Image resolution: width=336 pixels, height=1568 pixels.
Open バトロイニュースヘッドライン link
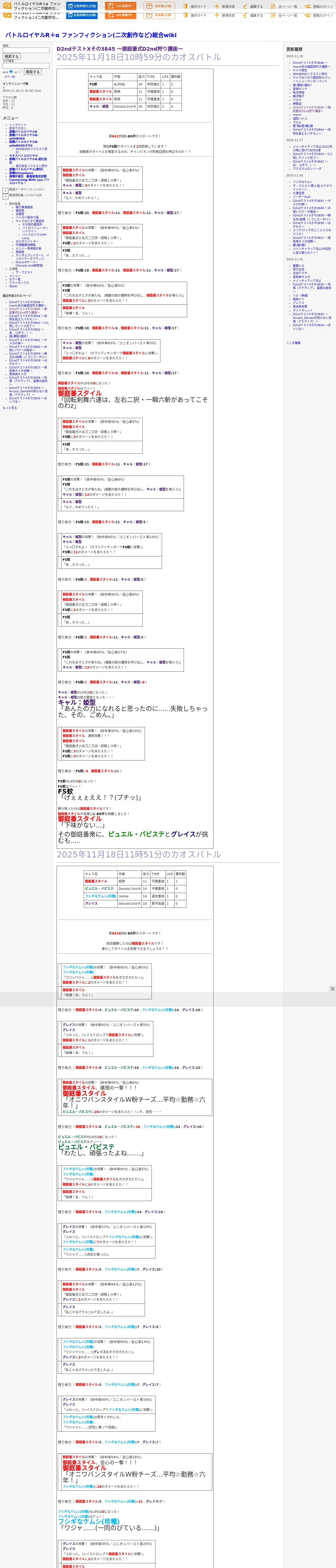coord(35,229)
